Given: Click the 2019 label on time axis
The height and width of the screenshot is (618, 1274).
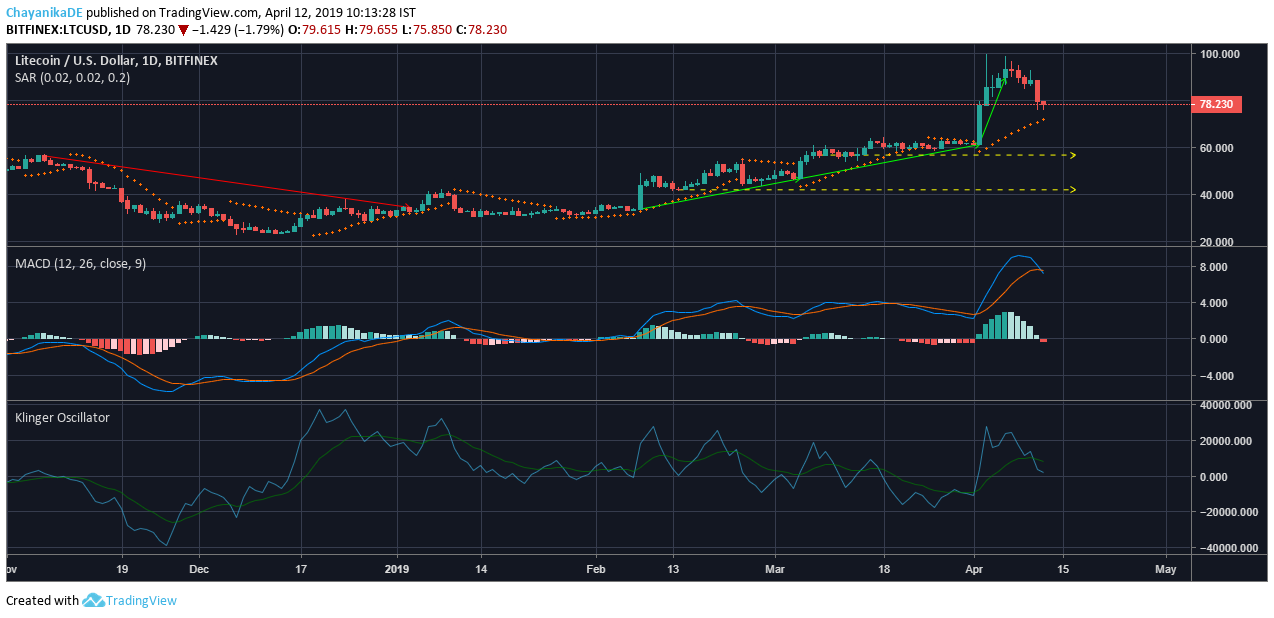Looking at the screenshot, I should coord(398,569).
